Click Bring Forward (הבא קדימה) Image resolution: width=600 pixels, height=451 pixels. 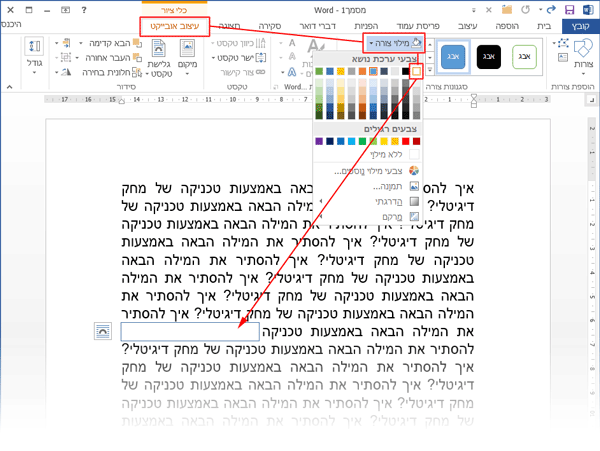coord(114,43)
